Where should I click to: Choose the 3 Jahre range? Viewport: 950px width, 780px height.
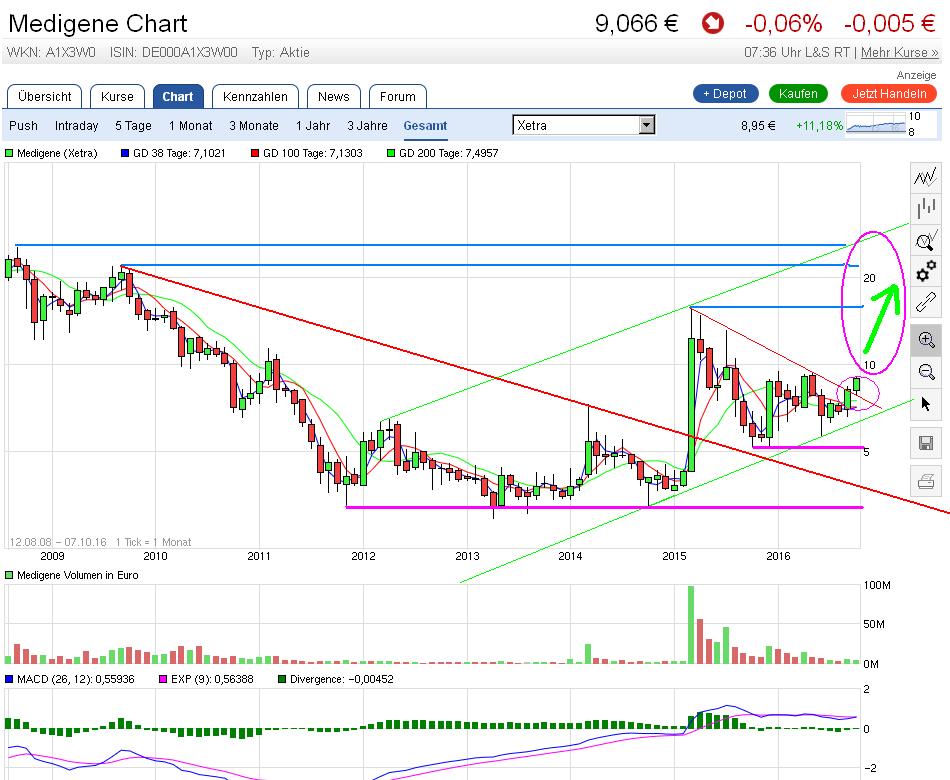click(x=367, y=125)
